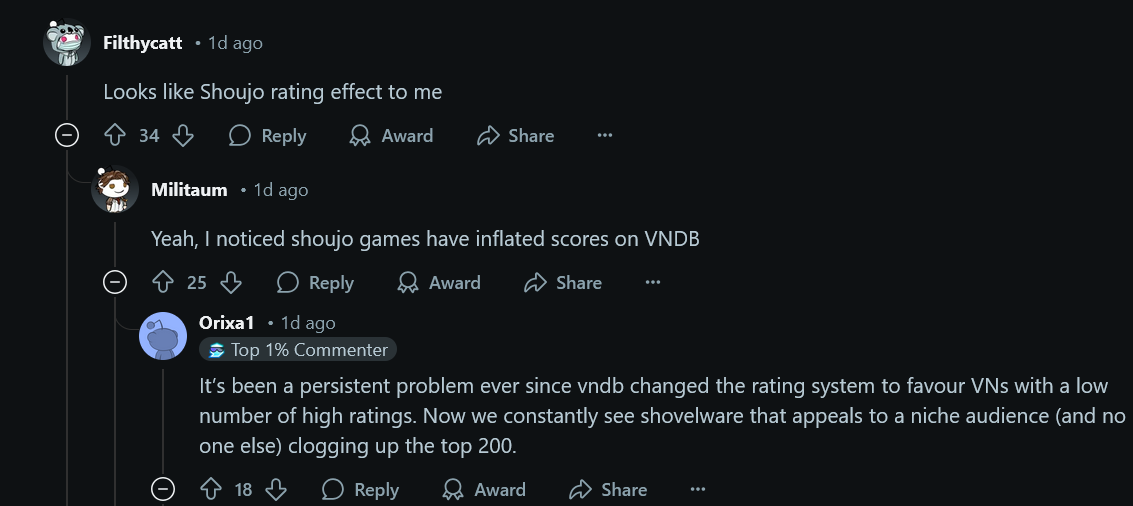The height and width of the screenshot is (506, 1133).
Task: Reply to Filthycatt's comment
Action: pos(267,136)
